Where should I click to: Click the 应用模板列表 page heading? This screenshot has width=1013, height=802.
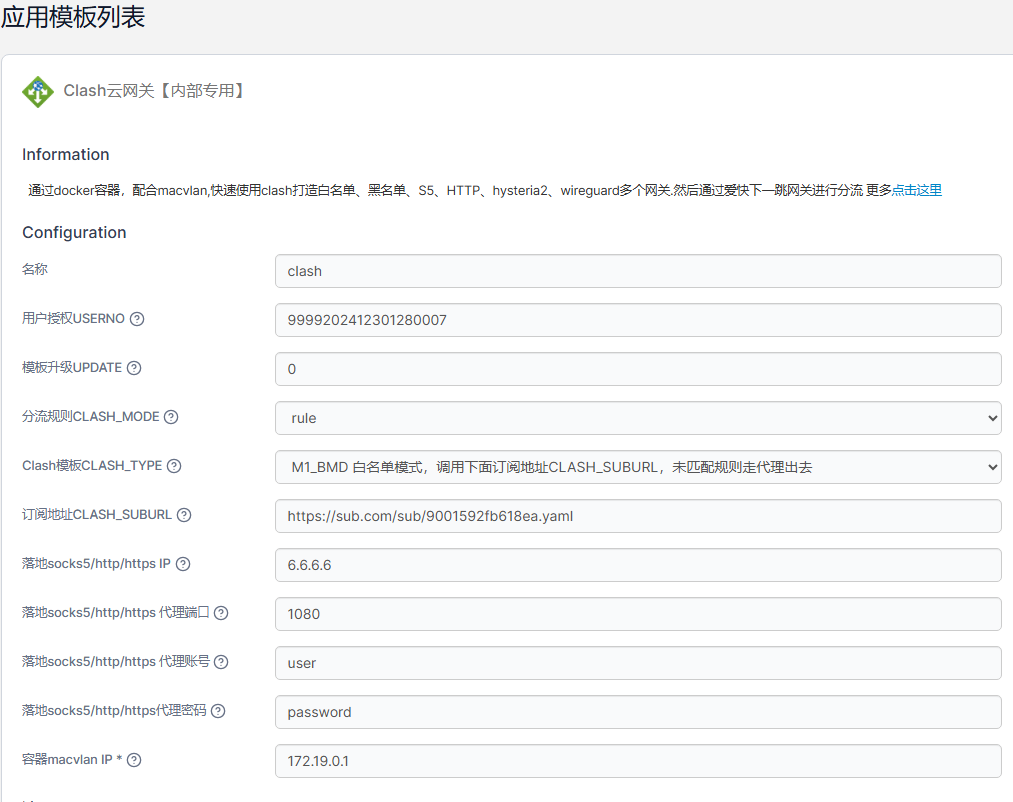pos(73,16)
